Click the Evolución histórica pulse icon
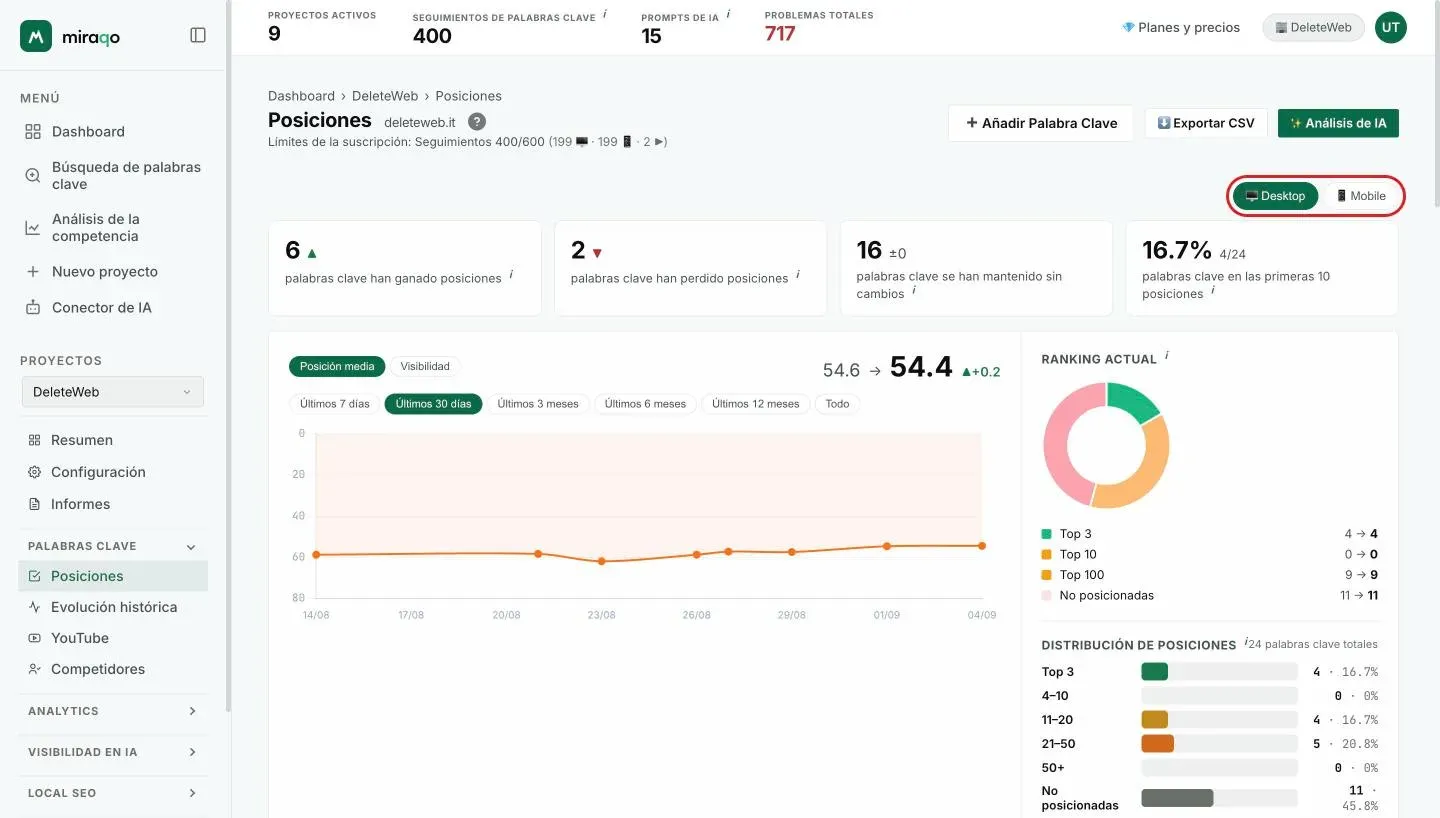Image resolution: width=1440 pixels, height=818 pixels. tap(34, 607)
